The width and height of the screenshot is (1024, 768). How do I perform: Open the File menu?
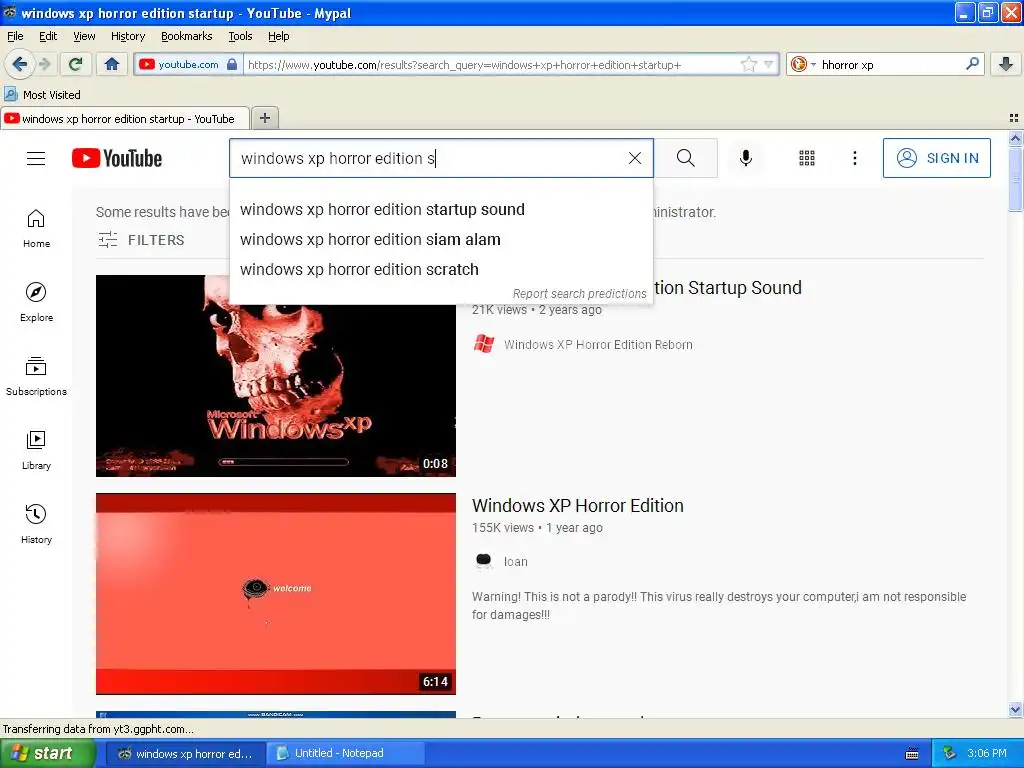[15, 36]
